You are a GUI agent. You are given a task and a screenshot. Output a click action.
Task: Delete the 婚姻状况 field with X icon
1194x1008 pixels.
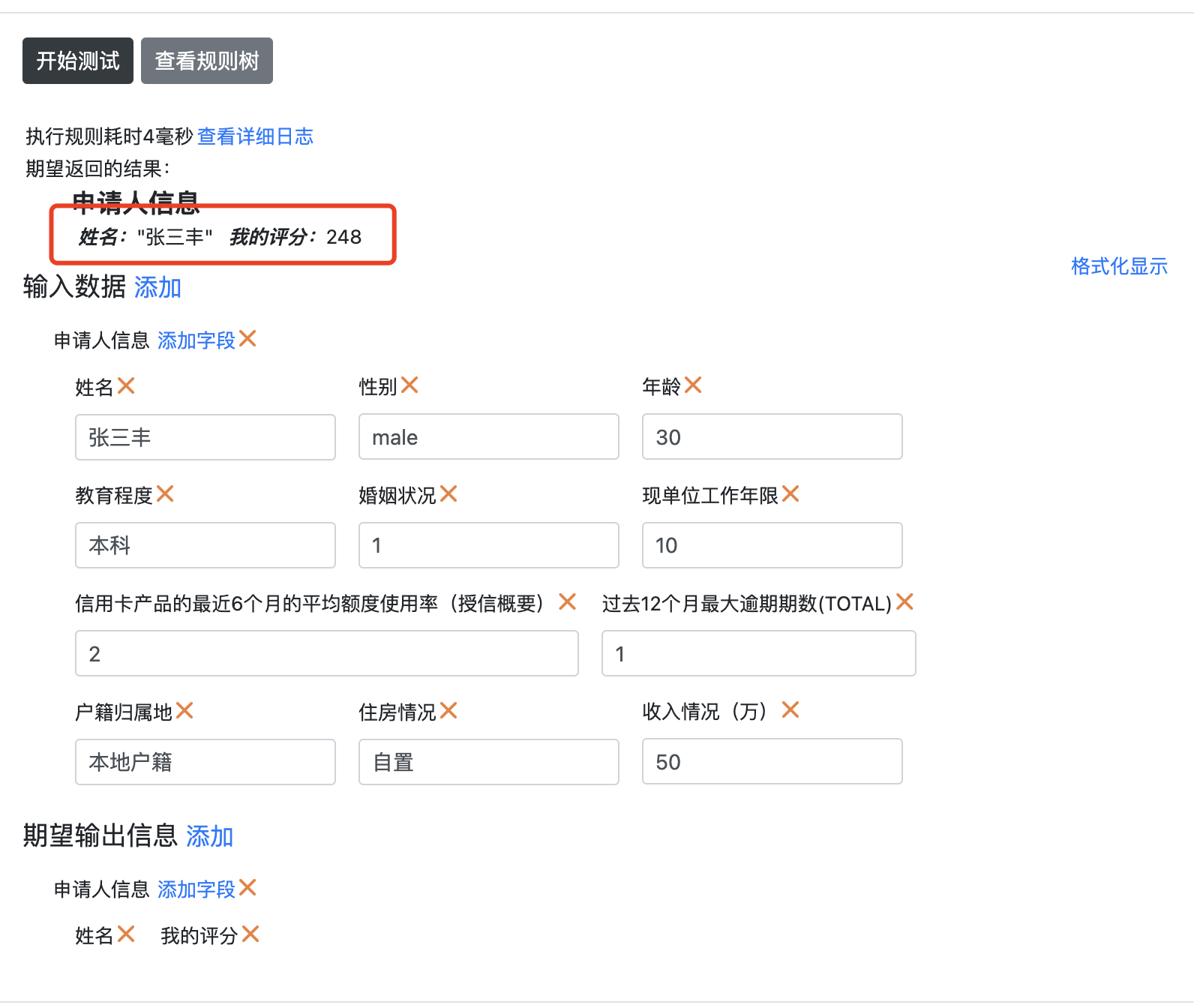tap(448, 494)
